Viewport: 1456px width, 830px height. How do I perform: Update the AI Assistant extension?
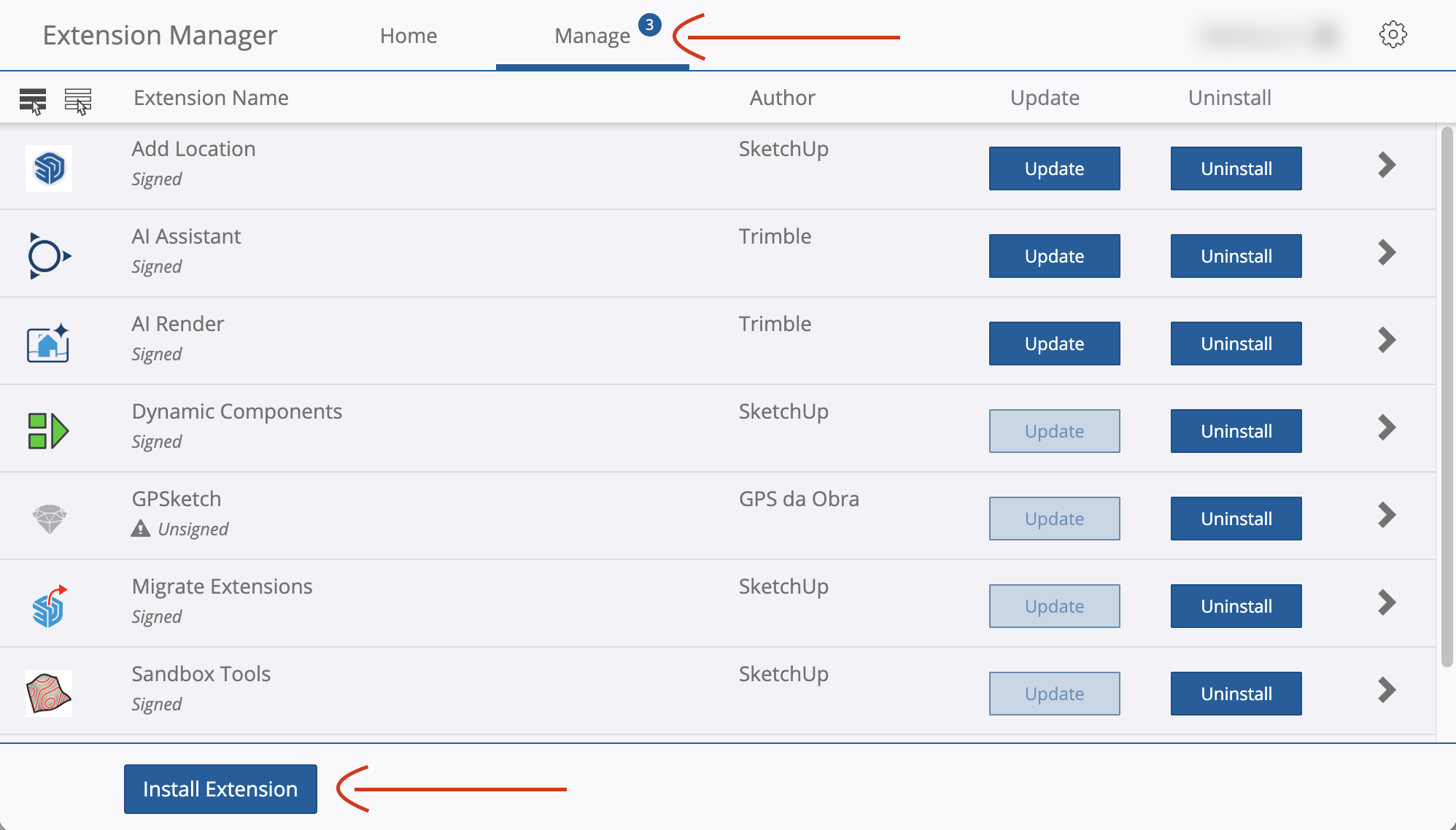point(1054,256)
